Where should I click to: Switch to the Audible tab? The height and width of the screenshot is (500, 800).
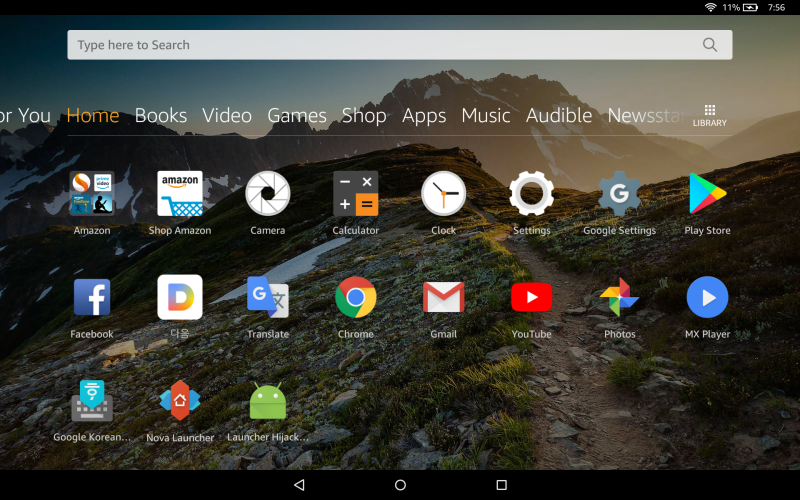coord(559,116)
